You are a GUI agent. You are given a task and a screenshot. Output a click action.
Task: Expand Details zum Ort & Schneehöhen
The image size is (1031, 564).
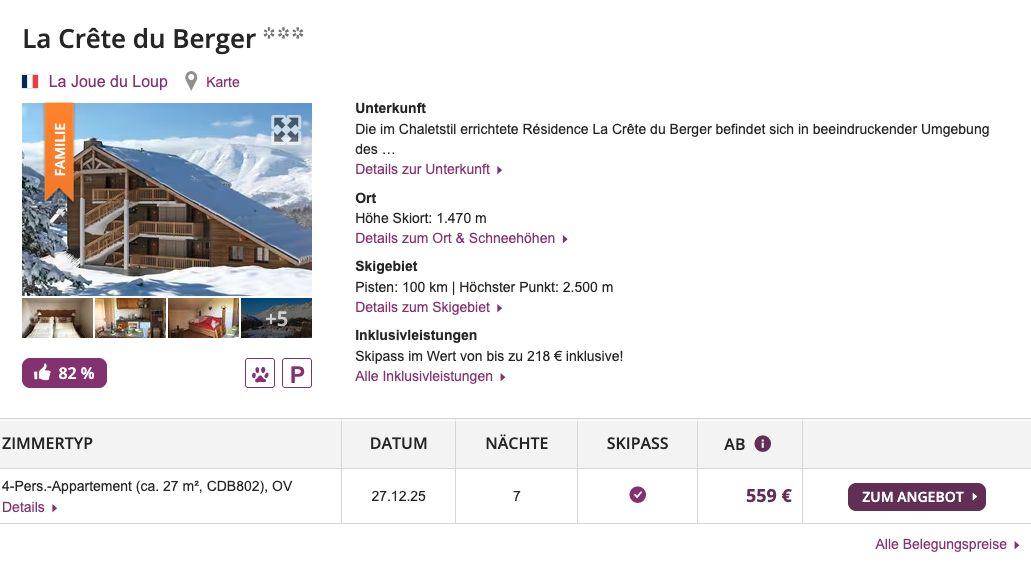(x=461, y=238)
